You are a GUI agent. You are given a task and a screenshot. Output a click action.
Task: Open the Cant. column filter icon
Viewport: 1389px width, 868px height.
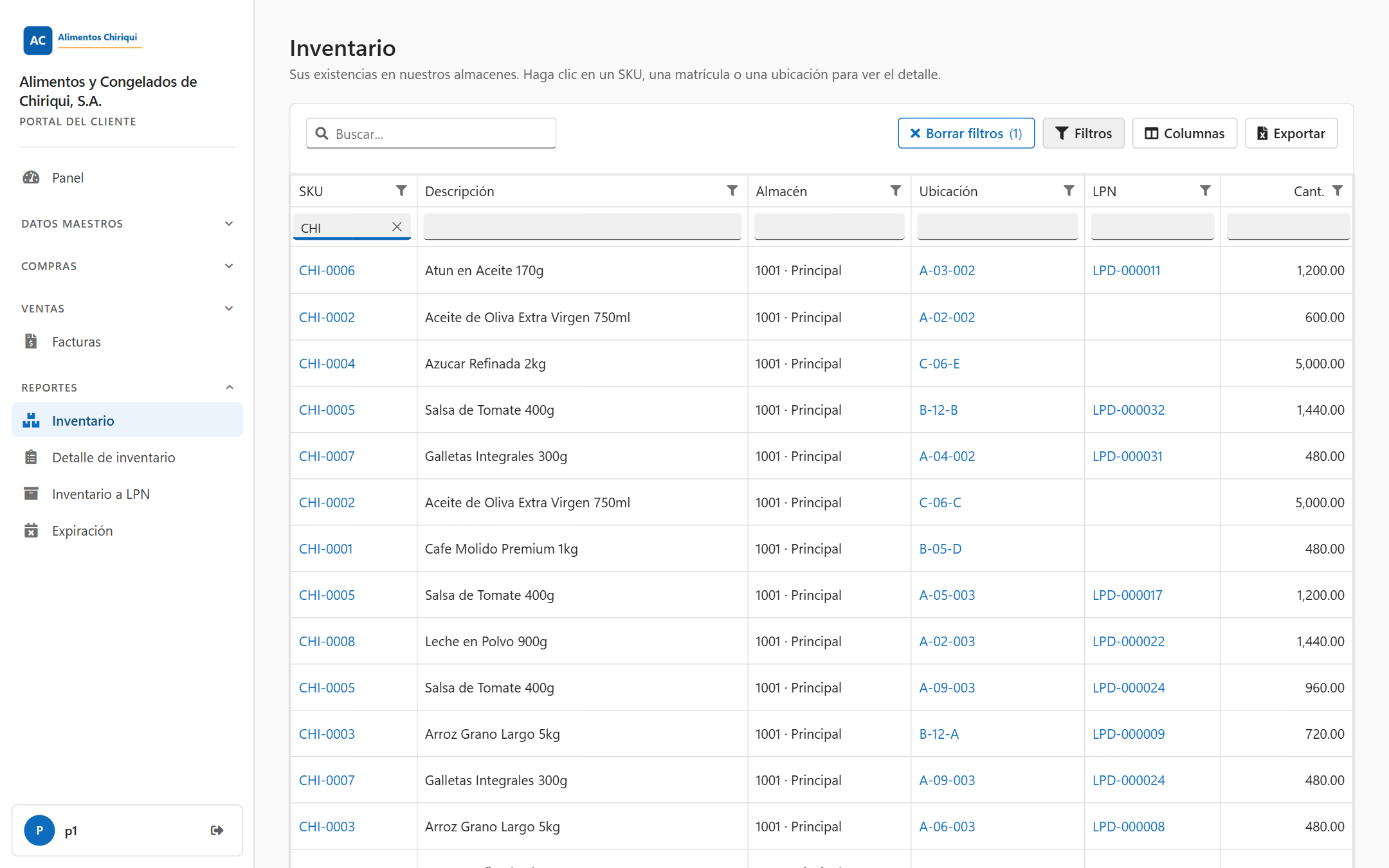[x=1338, y=191]
